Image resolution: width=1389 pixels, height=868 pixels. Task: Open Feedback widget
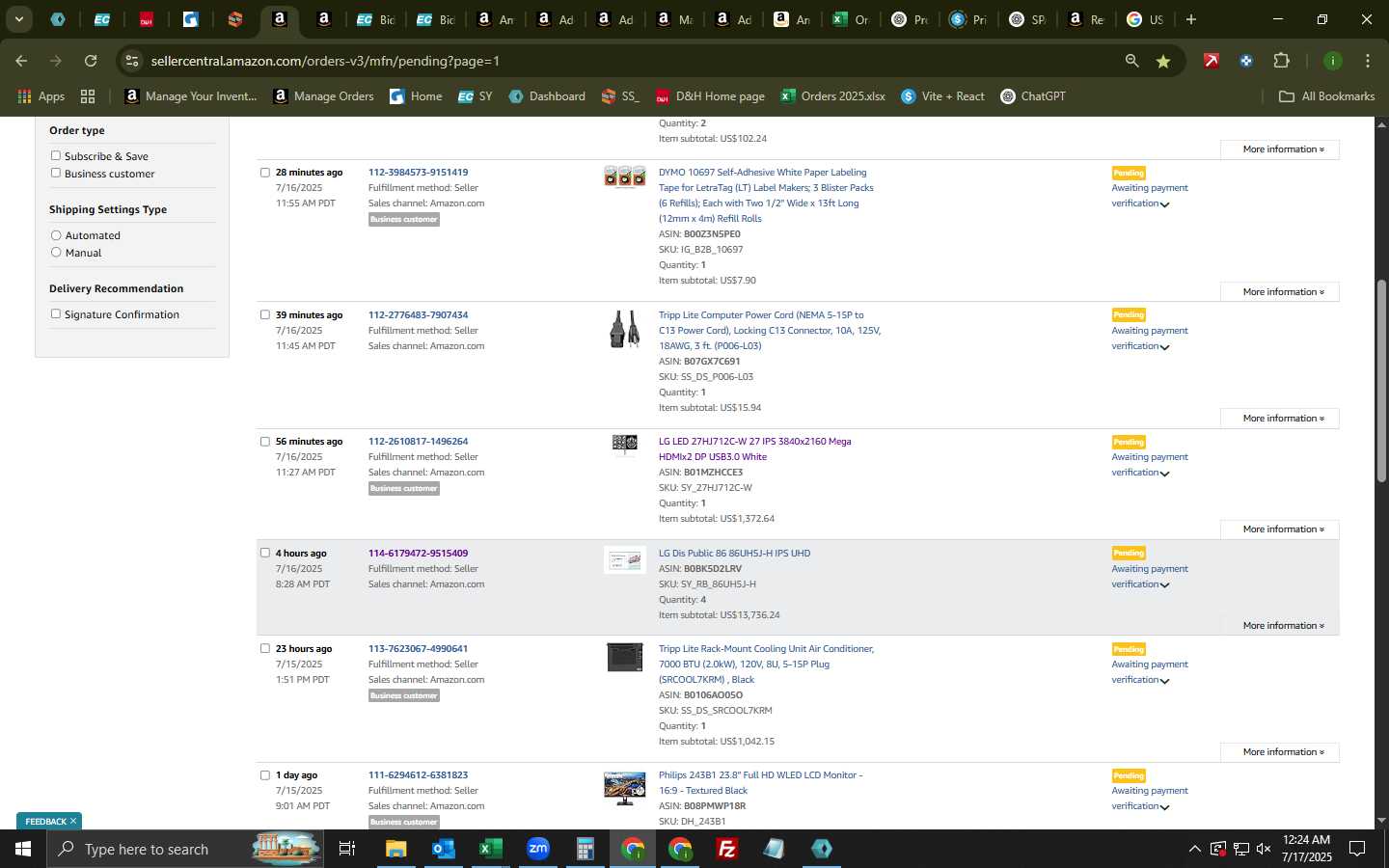pyautogui.click(x=45, y=822)
